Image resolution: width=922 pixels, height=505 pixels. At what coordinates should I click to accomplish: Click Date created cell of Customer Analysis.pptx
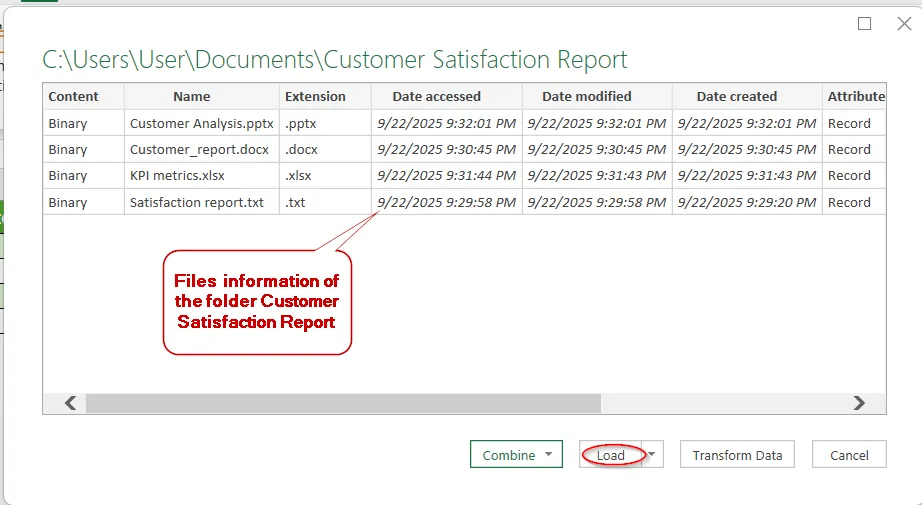747,123
